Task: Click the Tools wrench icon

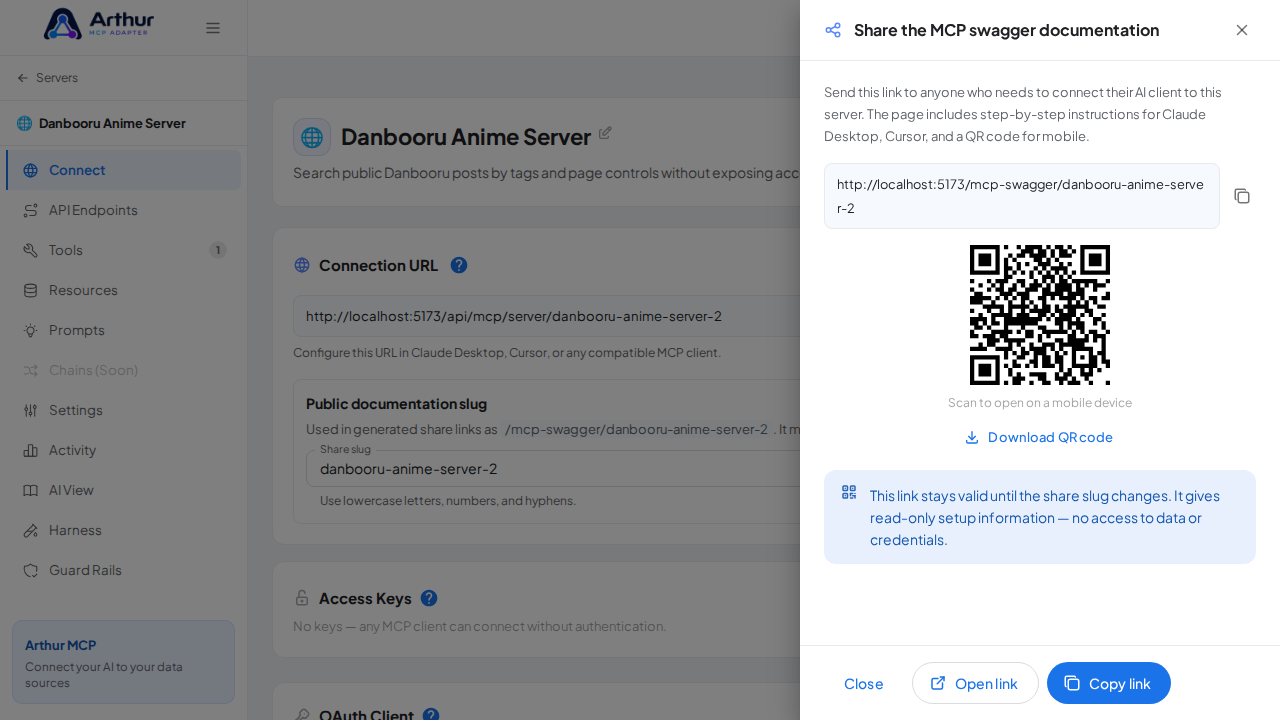Action: tap(31, 250)
